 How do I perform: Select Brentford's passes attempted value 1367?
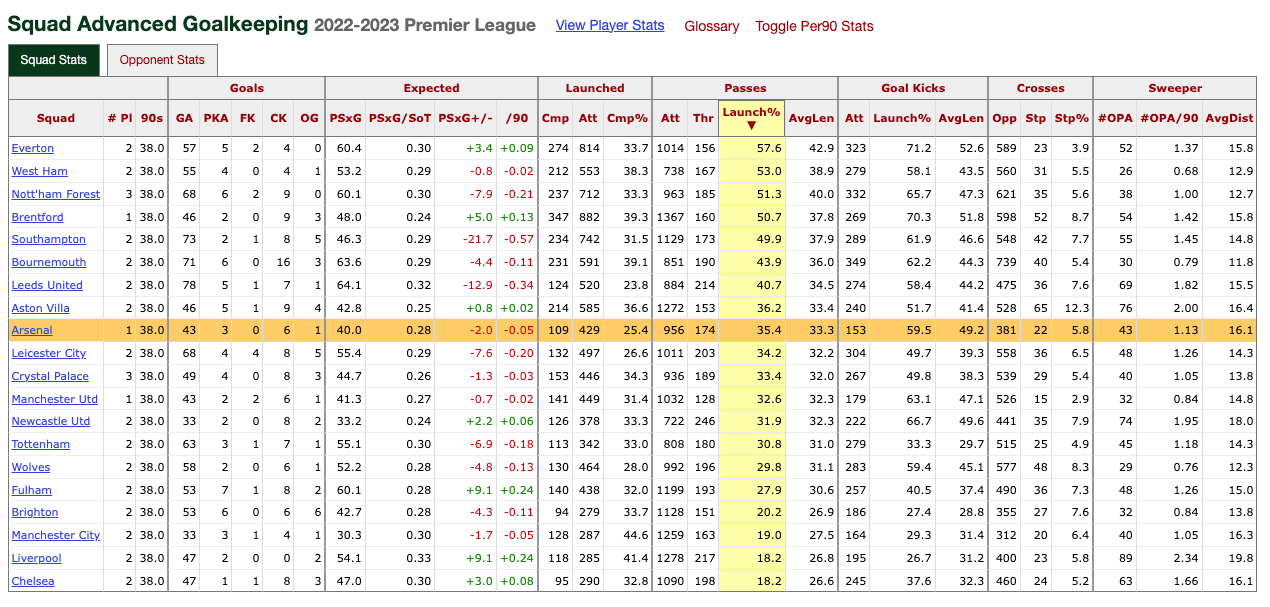pos(669,217)
